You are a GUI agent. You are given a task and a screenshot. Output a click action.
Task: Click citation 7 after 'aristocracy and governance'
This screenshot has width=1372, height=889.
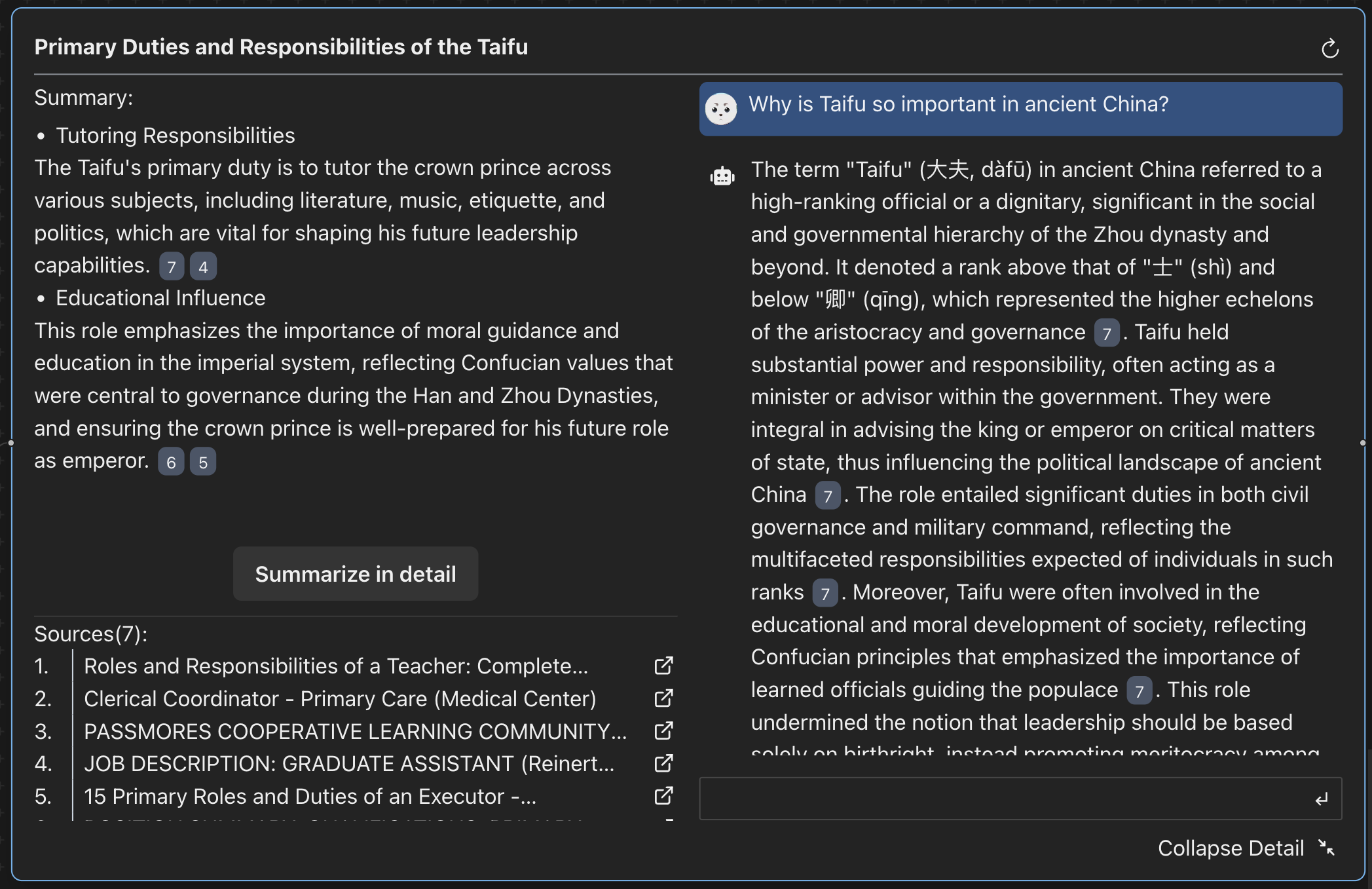click(1107, 333)
